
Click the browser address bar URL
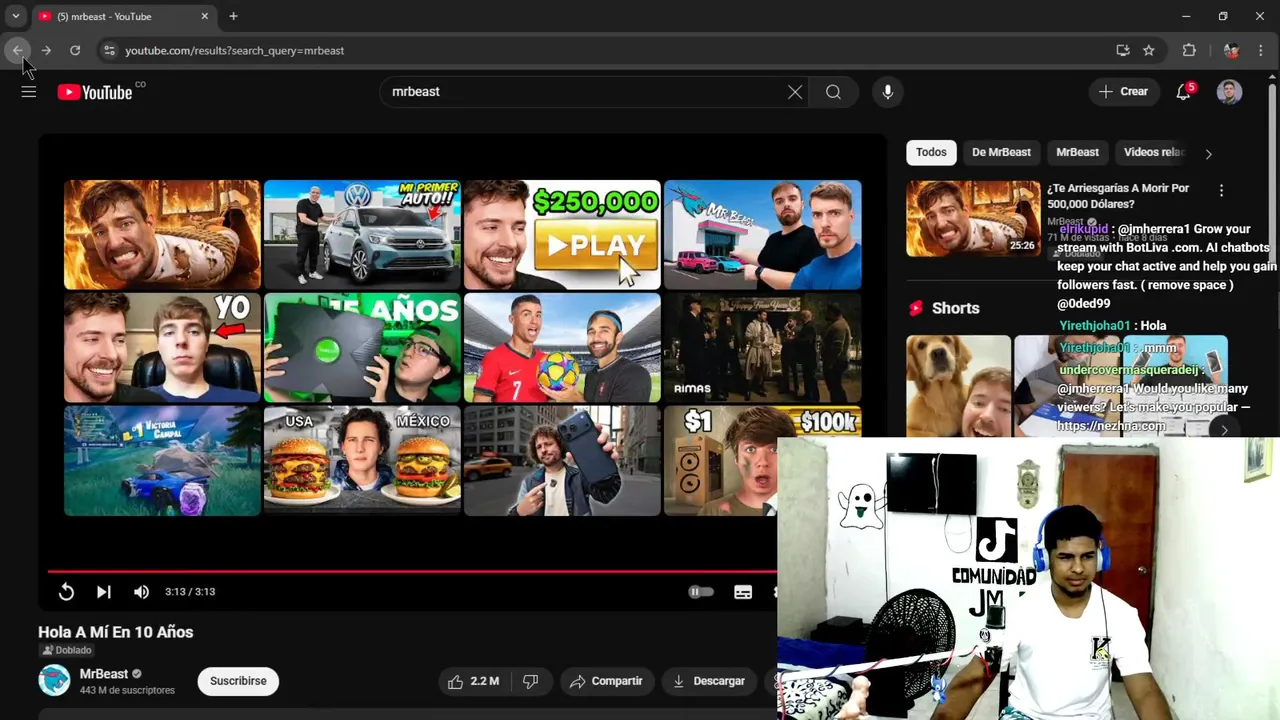(234, 50)
